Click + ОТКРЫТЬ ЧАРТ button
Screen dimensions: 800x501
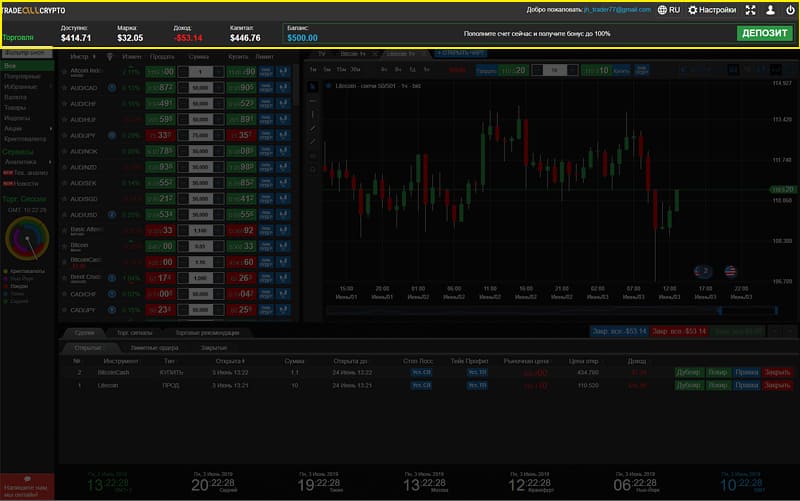pyautogui.click(x=460, y=53)
